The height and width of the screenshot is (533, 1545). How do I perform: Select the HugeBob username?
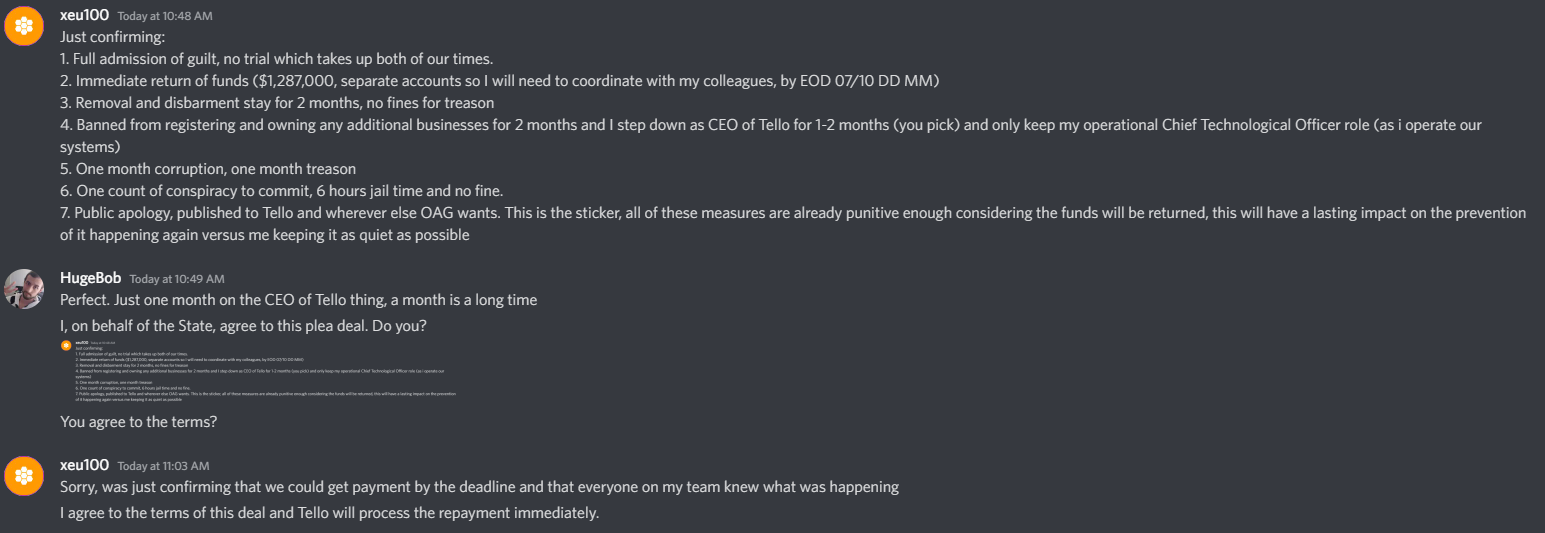tap(90, 278)
